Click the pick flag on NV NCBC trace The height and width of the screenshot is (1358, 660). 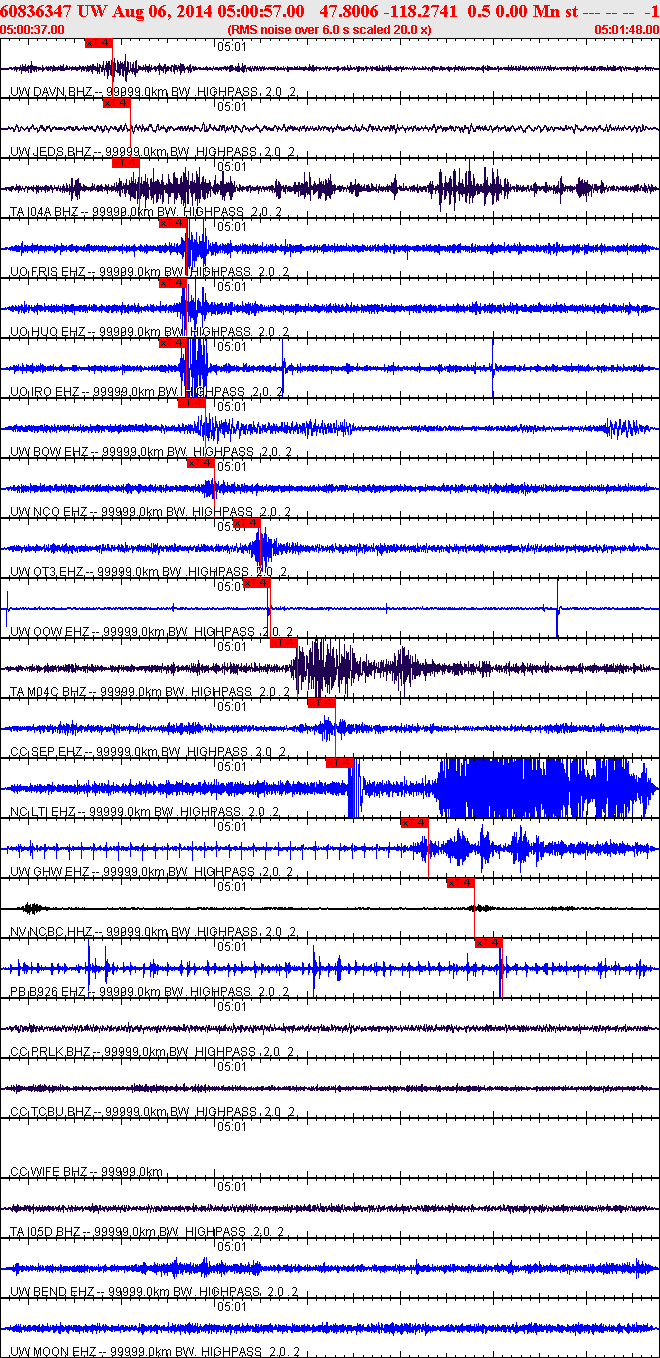[x=461, y=883]
